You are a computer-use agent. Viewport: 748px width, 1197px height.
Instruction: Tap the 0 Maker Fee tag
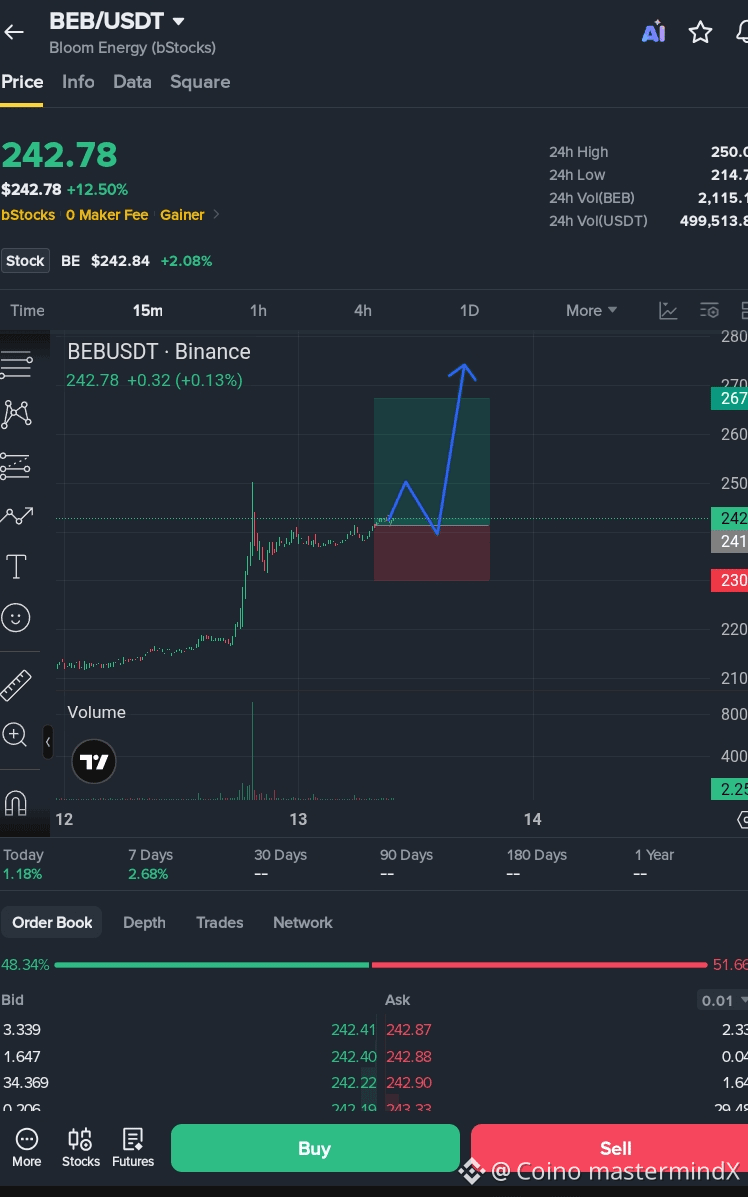pos(107,215)
